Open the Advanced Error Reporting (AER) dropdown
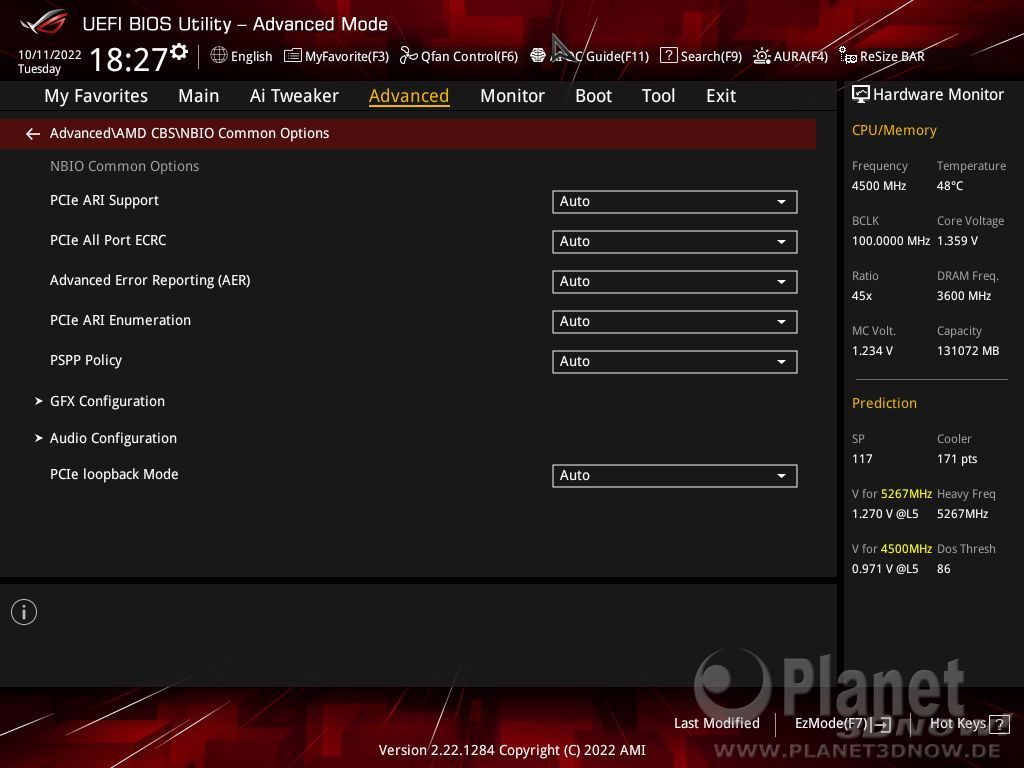Viewport: 1024px width, 768px height. [x=675, y=281]
